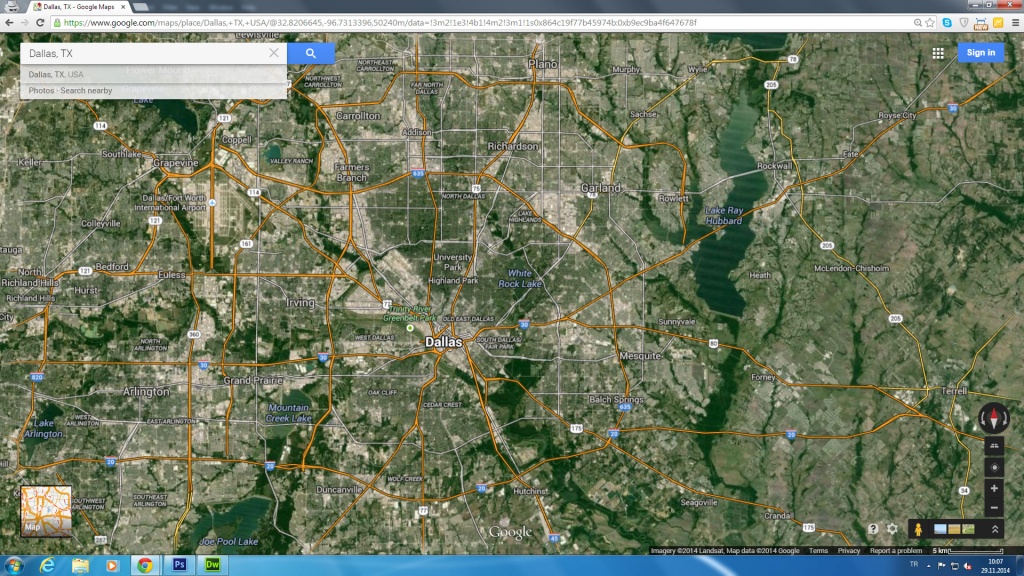Click the Dallas, TX - Google Maps tab

tap(78, 6)
